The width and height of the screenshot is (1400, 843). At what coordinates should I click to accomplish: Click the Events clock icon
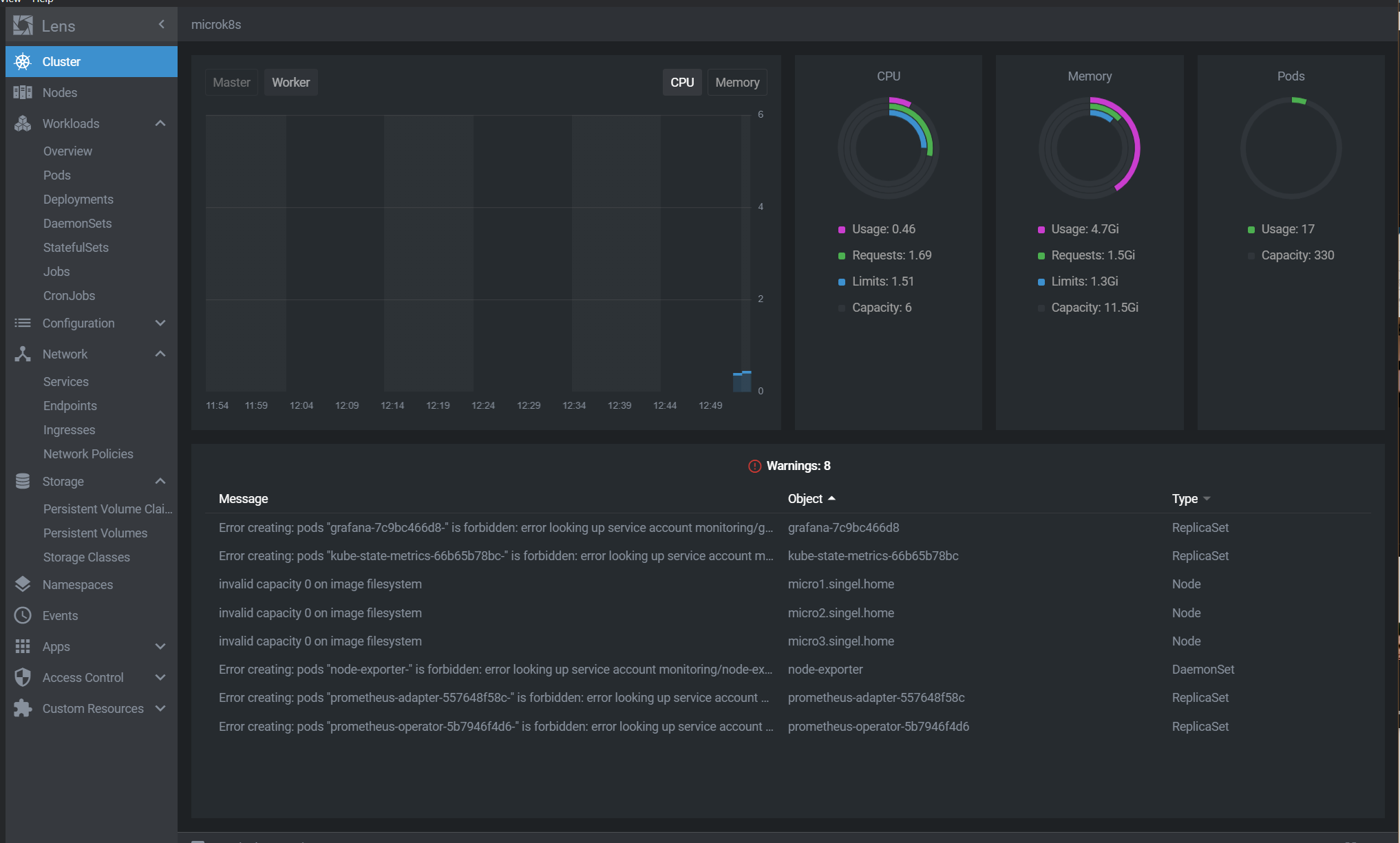click(x=23, y=615)
